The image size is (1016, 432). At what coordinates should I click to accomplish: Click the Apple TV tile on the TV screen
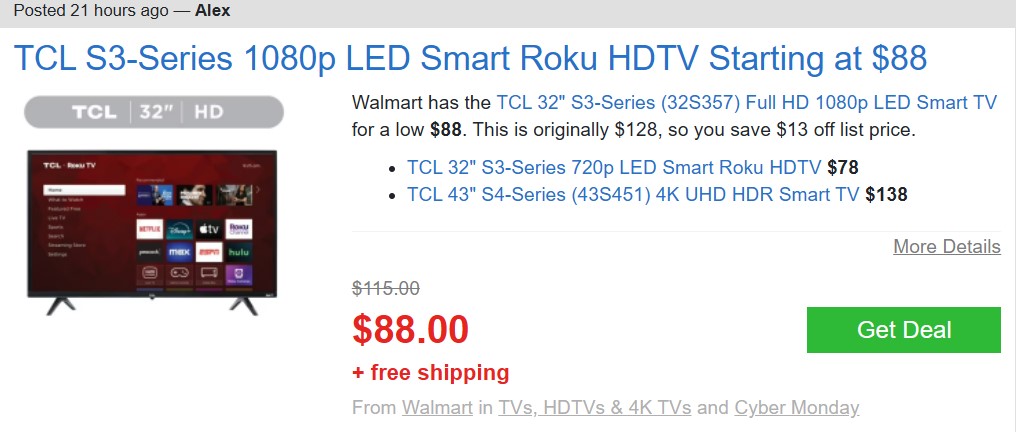coord(209,229)
